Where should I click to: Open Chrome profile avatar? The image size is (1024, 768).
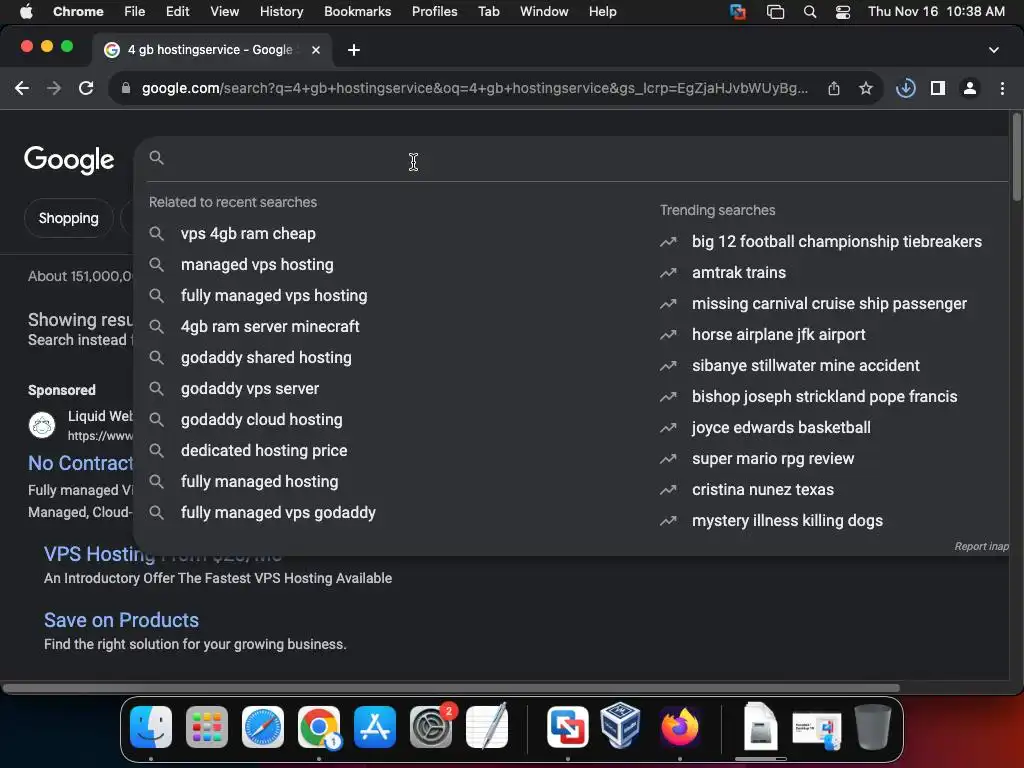(x=970, y=88)
